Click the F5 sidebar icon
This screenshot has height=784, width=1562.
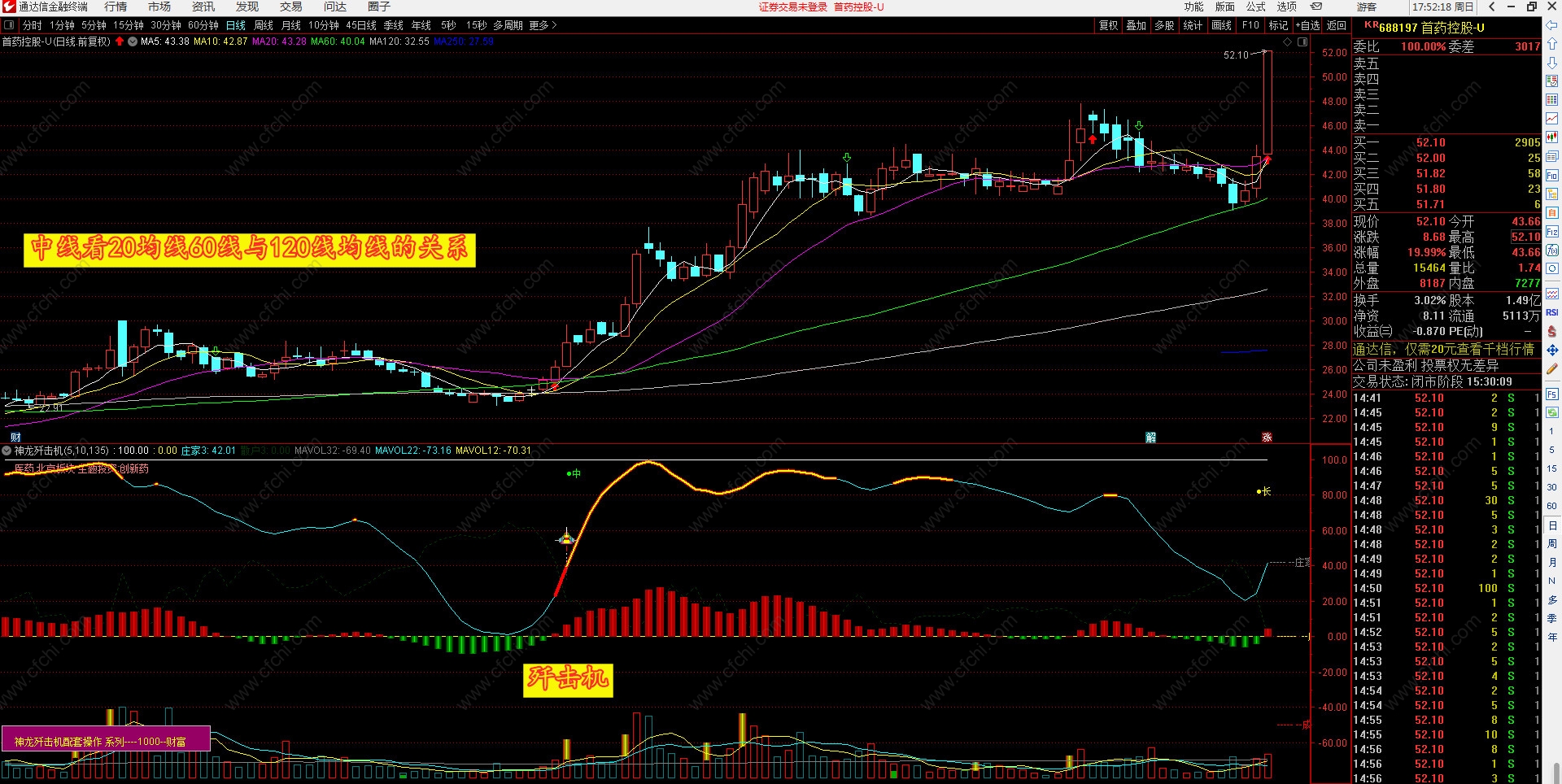(x=1552, y=394)
